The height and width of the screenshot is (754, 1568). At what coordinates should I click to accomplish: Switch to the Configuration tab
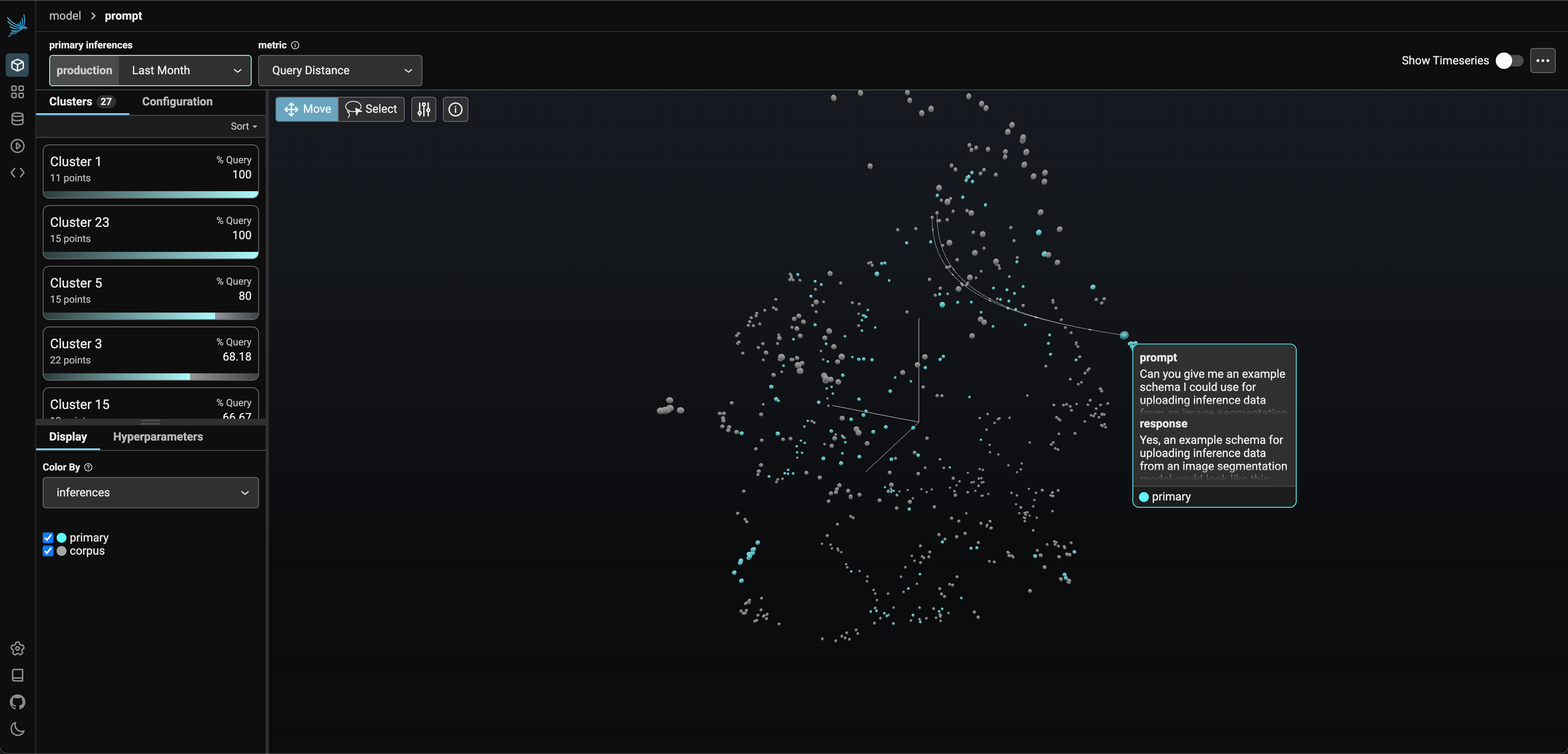pos(177,101)
